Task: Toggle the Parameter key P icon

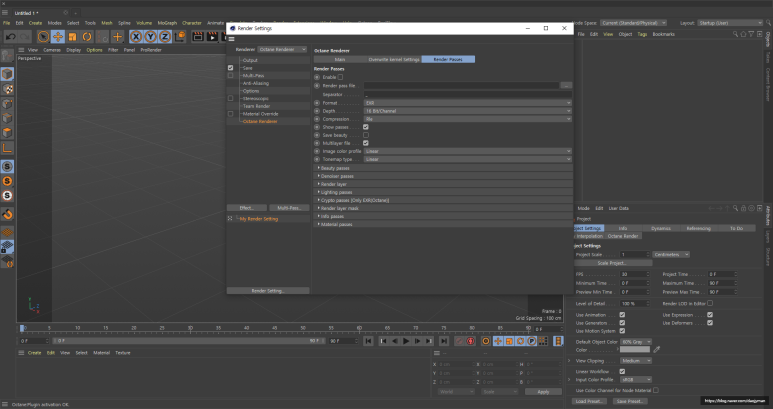Action: (x=531, y=341)
